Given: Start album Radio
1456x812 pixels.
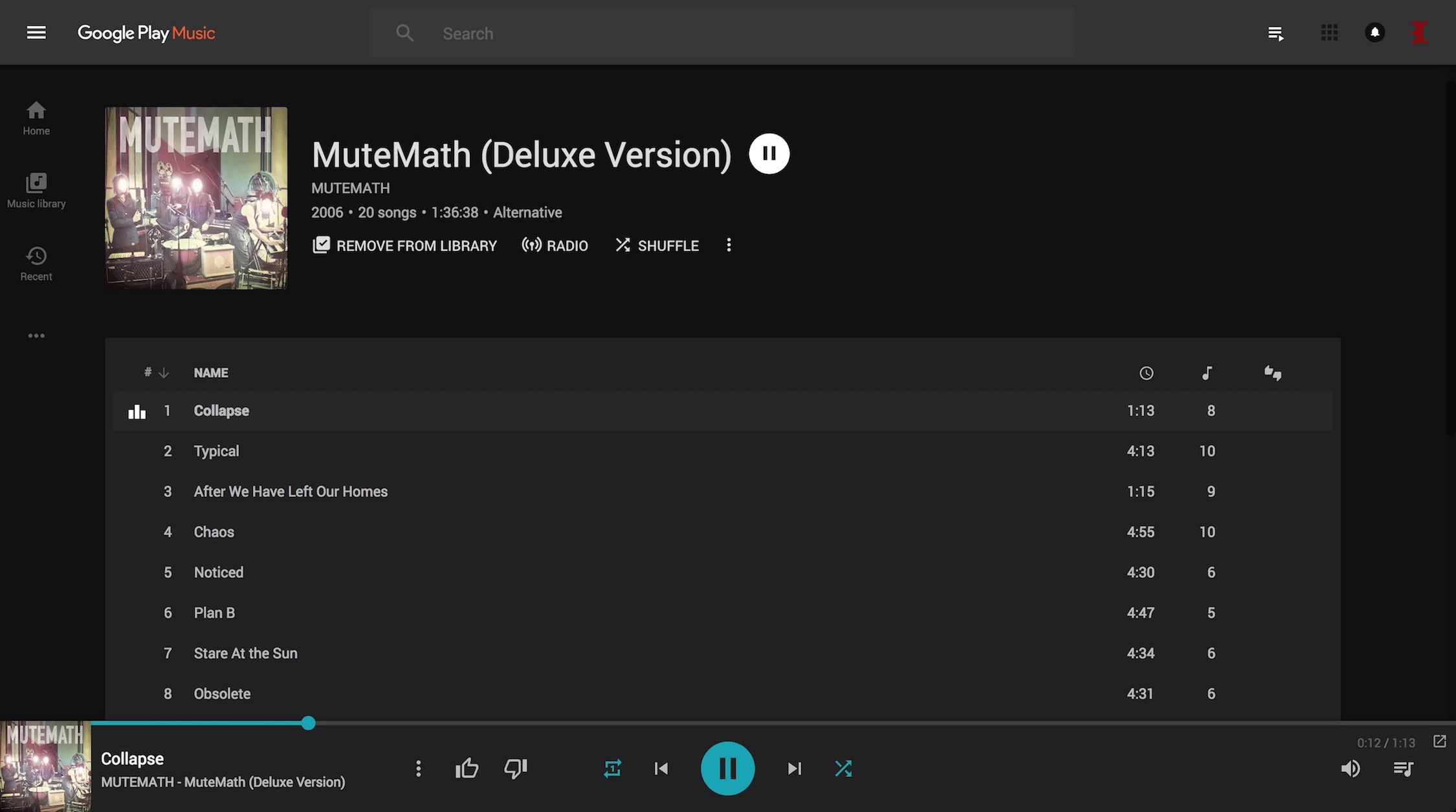Looking at the screenshot, I should [555, 245].
